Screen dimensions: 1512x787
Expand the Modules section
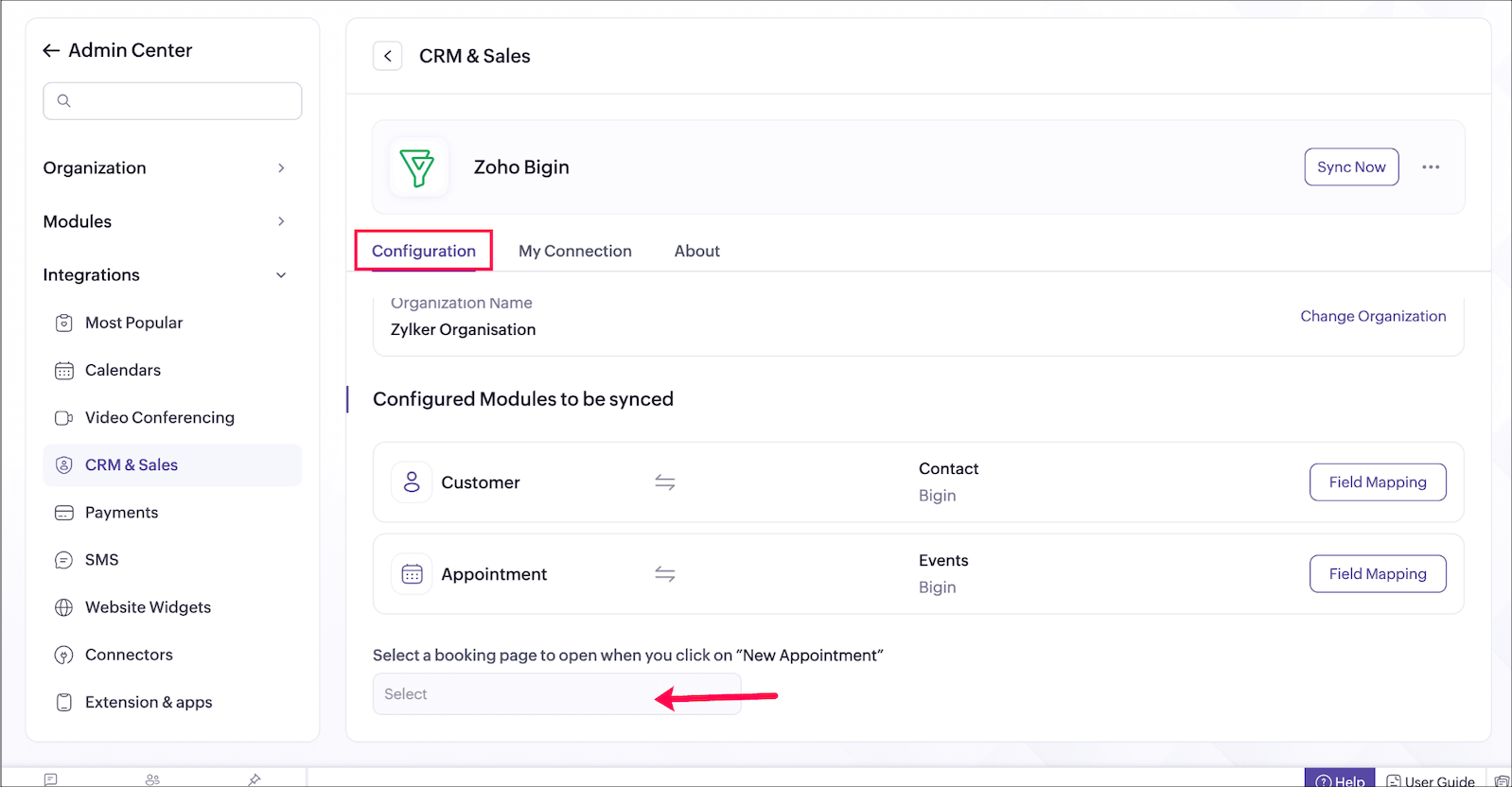pos(281,221)
